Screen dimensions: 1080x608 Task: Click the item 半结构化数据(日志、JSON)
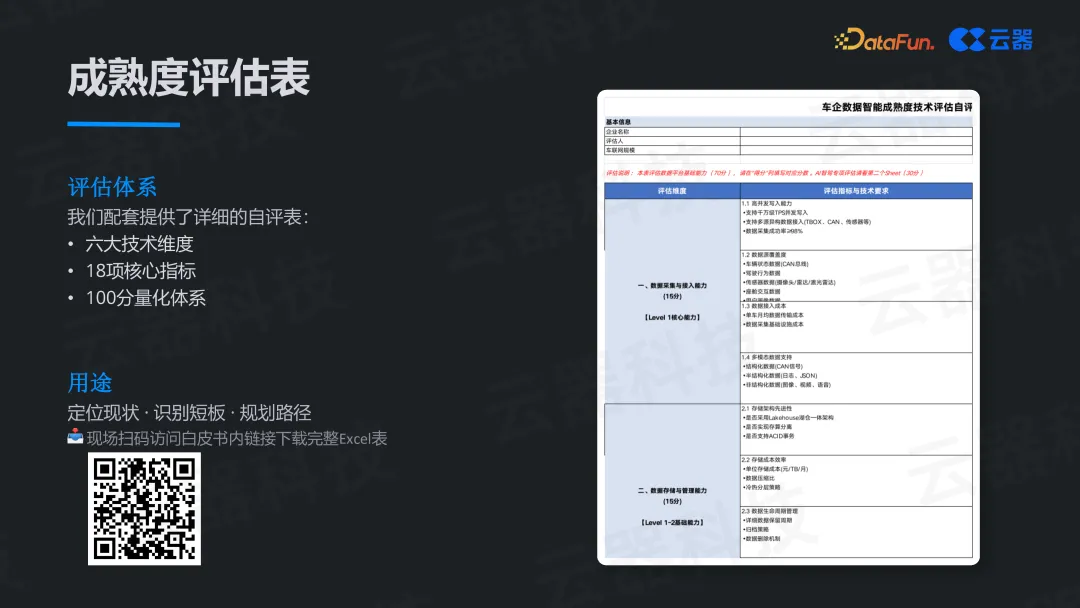[x=780, y=376]
